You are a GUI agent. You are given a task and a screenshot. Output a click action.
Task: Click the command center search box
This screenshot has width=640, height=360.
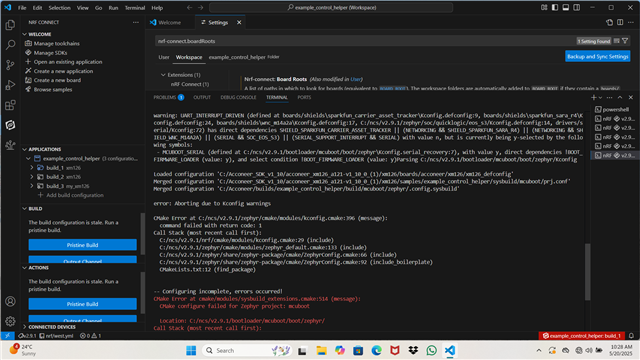(331, 8)
